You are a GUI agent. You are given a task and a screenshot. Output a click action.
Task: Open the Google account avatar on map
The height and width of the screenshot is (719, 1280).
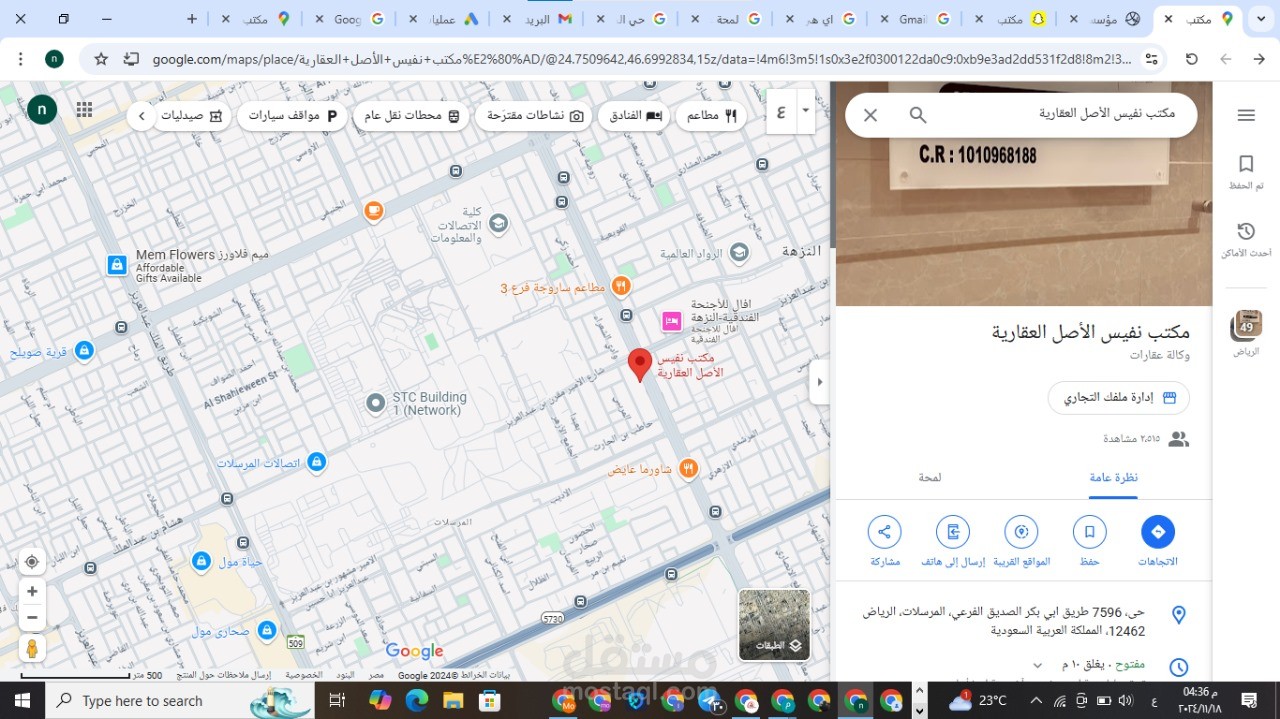click(x=42, y=109)
